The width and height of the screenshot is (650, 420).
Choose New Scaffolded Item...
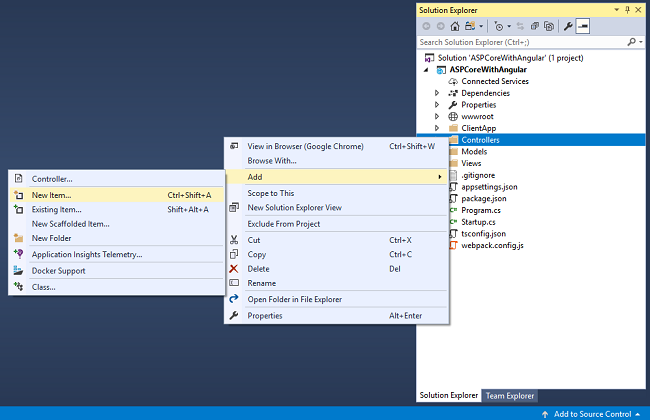[116, 224]
